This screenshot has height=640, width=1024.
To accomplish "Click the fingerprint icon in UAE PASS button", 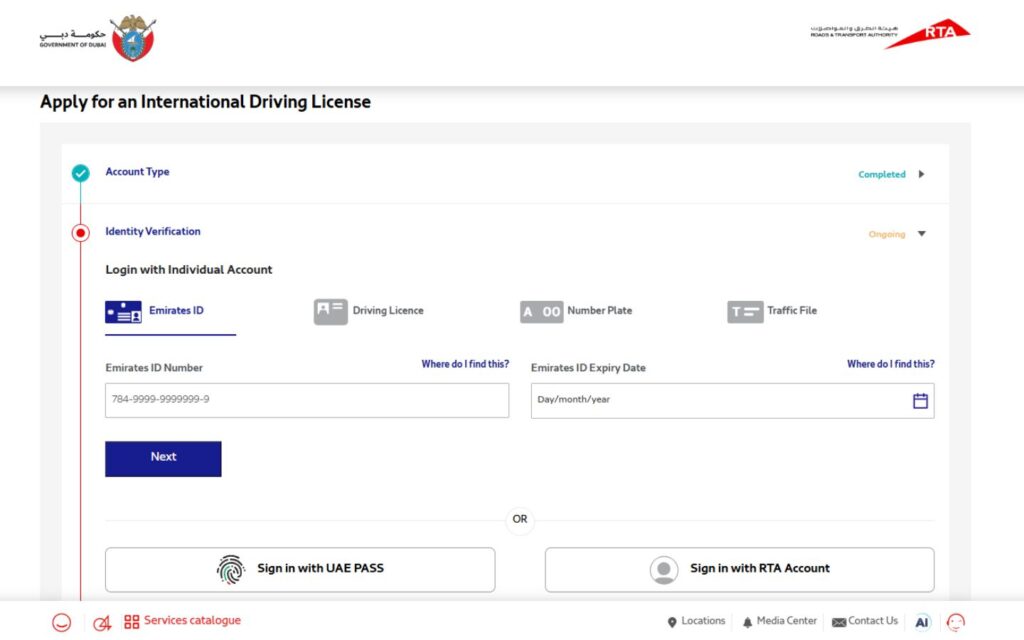I will pyautogui.click(x=231, y=569).
